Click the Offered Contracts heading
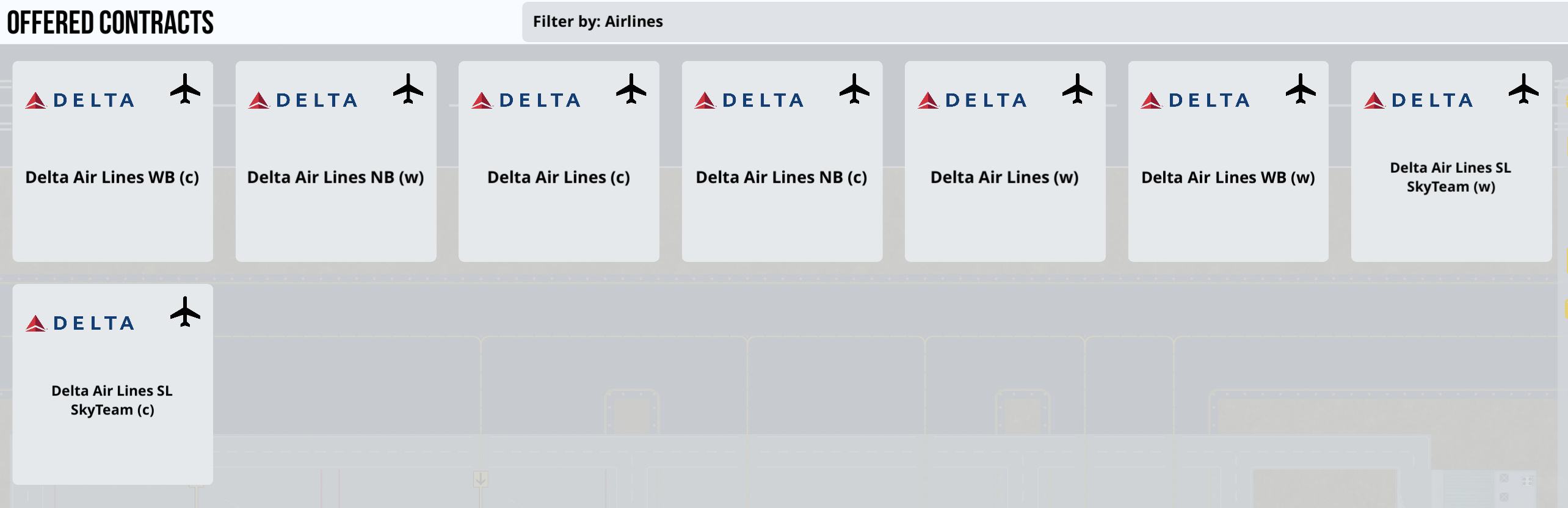The width and height of the screenshot is (1568, 508). pos(111,23)
